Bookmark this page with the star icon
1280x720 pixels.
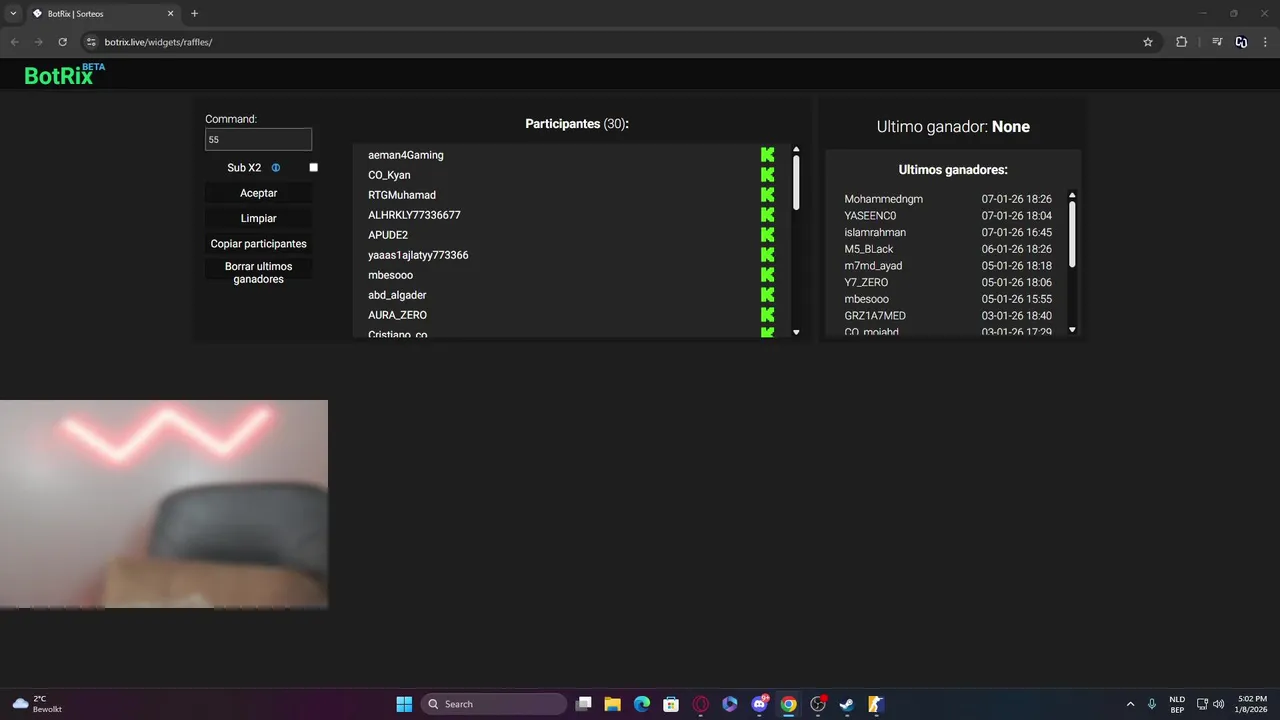tap(1148, 42)
